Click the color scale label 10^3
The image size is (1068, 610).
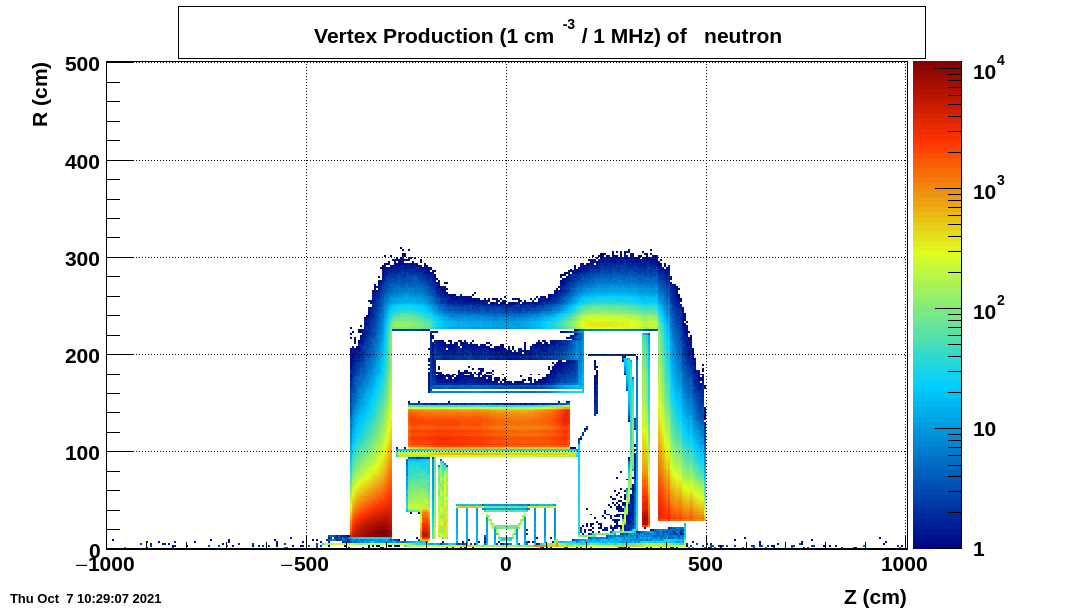[x=989, y=189]
